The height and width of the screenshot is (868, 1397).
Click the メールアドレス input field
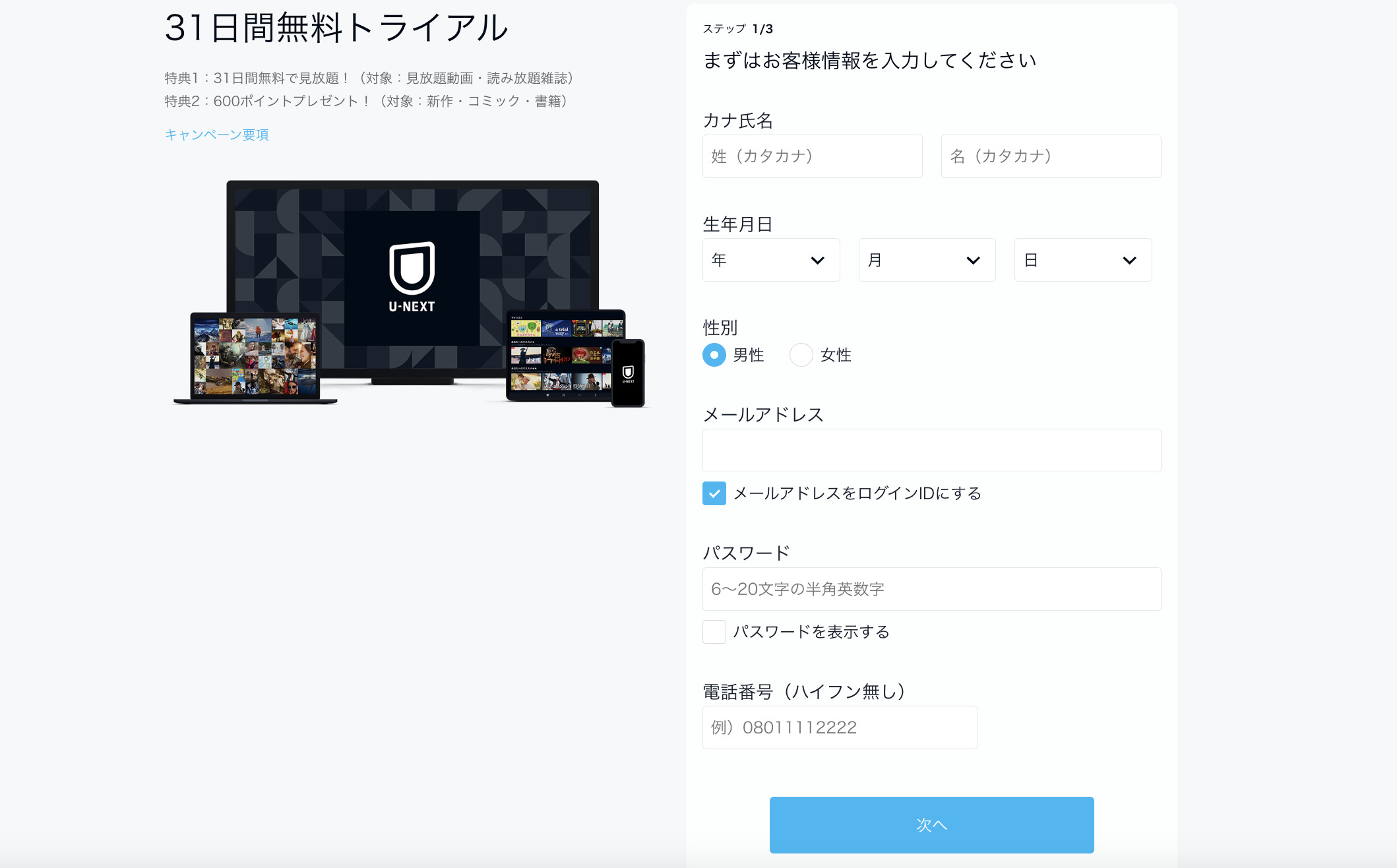coord(931,450)
